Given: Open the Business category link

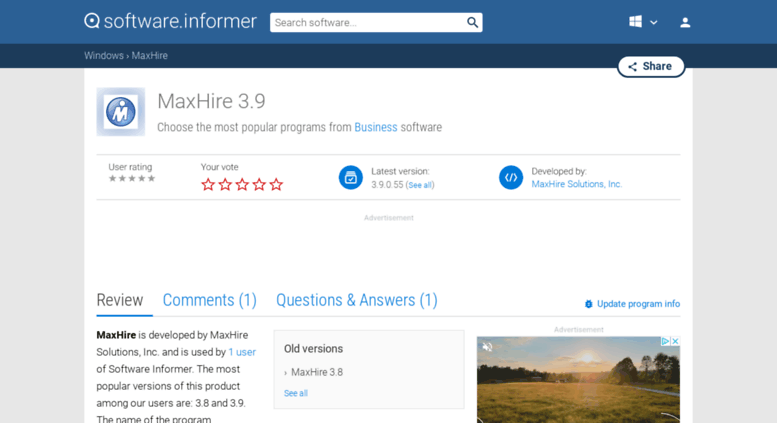Looking at the screenshot, I should click(x=376, y=127).
